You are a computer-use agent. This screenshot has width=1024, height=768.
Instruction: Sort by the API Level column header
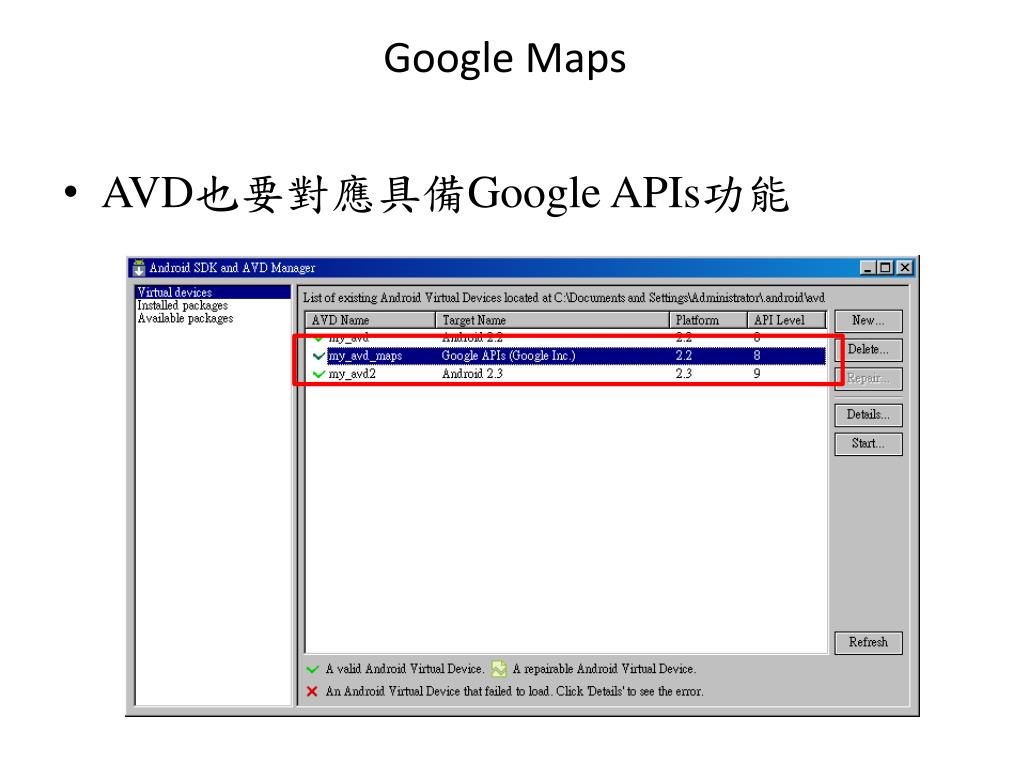[787, 320]
